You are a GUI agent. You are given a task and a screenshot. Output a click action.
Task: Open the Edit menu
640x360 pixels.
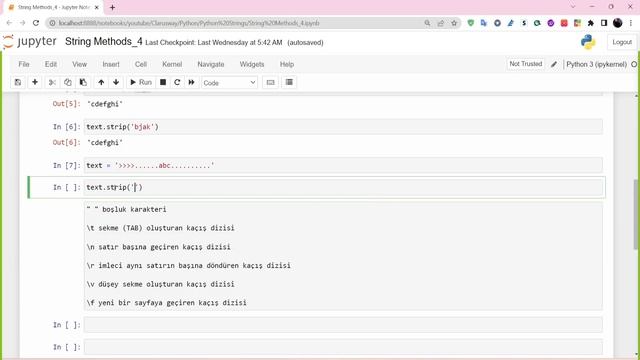[x=51, y=64]
